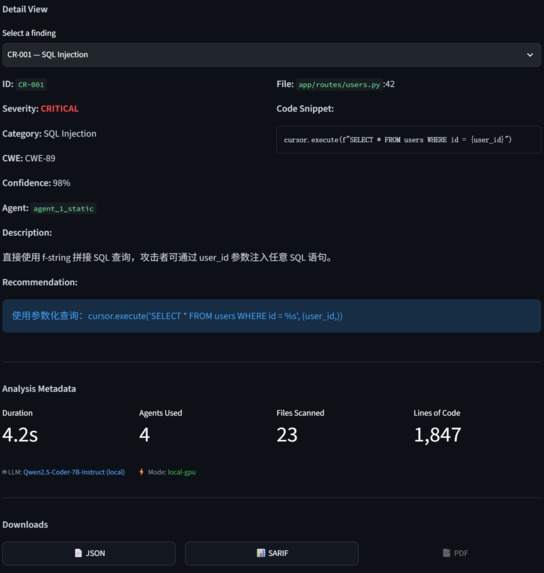Click Qwen2.5-Coder-7B-Instruct (local) text

[x=74, y=472]
